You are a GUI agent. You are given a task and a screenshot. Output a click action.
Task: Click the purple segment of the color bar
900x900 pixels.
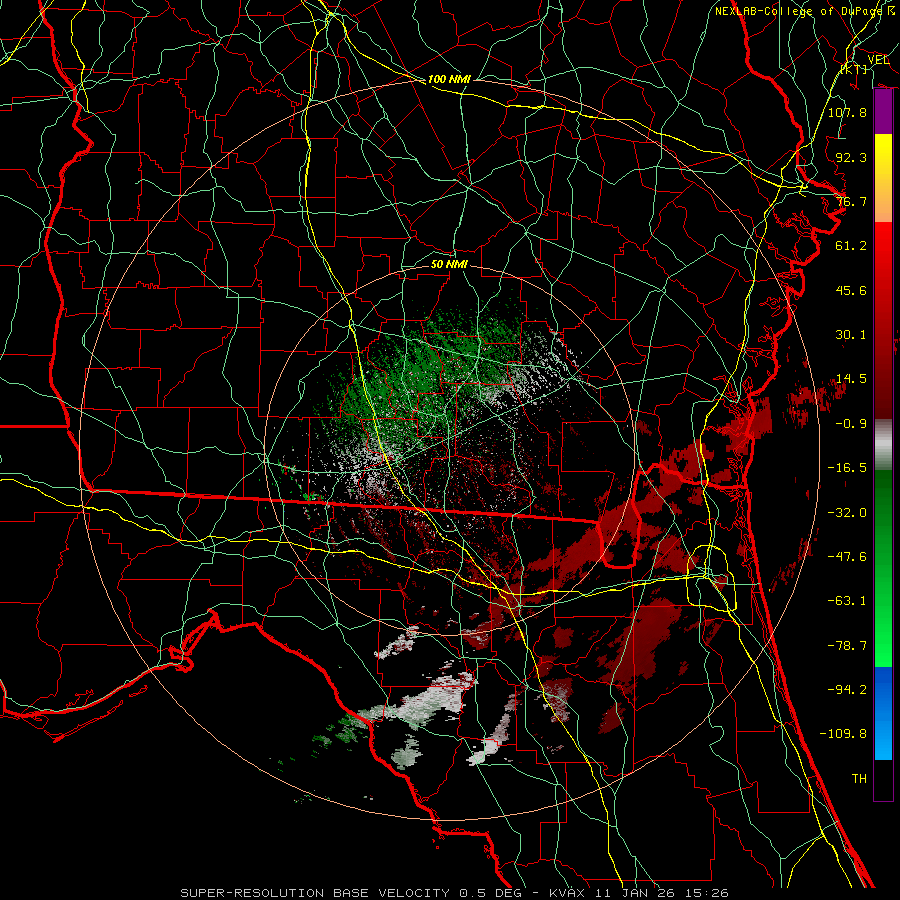pyautogui.click(x=883, y=112)
